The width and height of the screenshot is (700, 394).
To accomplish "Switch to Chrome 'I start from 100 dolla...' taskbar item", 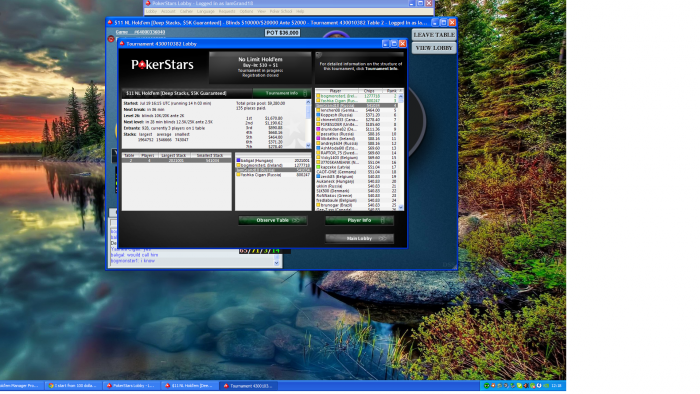I will 73,386.
